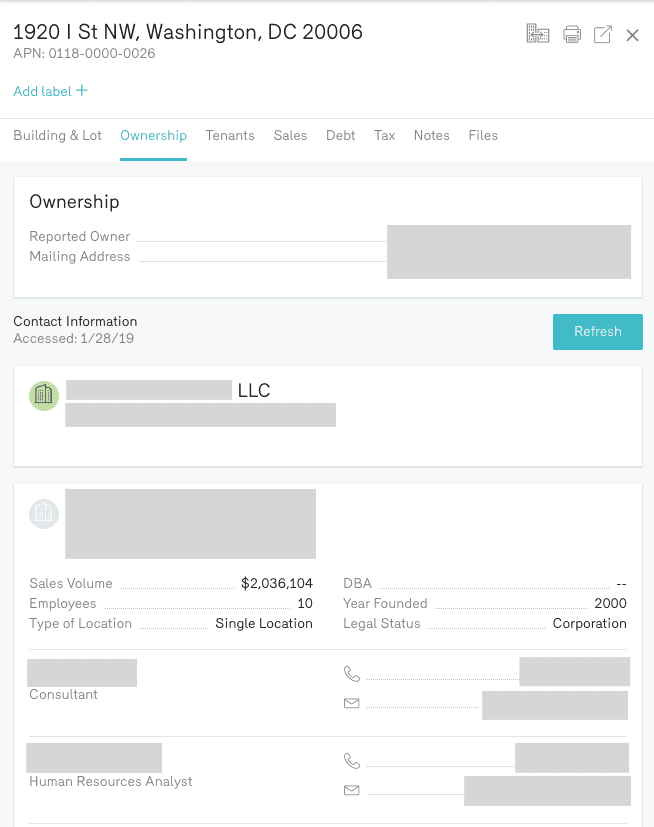Open the Notes tab
This screenshot has height=827, width=654.
[431, 135]
